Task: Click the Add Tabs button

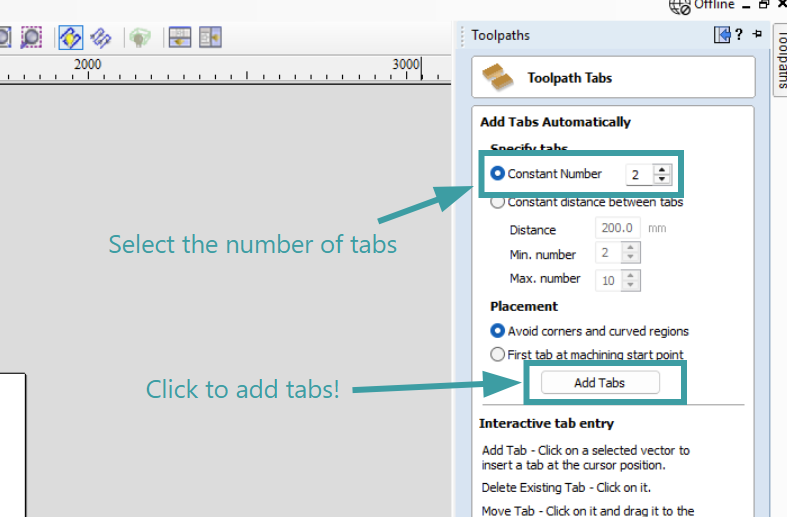Action: point(600,383)
